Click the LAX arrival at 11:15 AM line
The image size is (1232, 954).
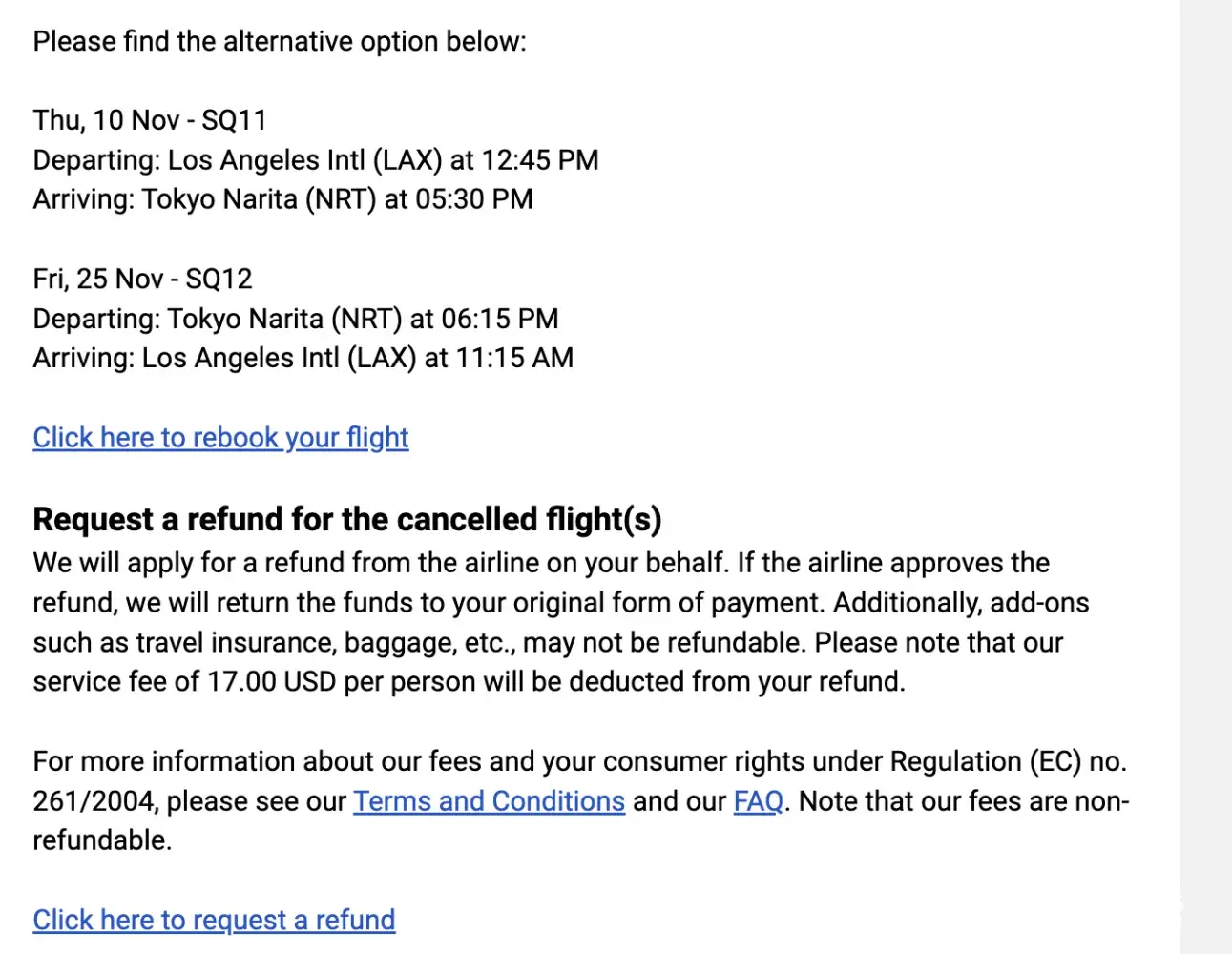(303, 359)
